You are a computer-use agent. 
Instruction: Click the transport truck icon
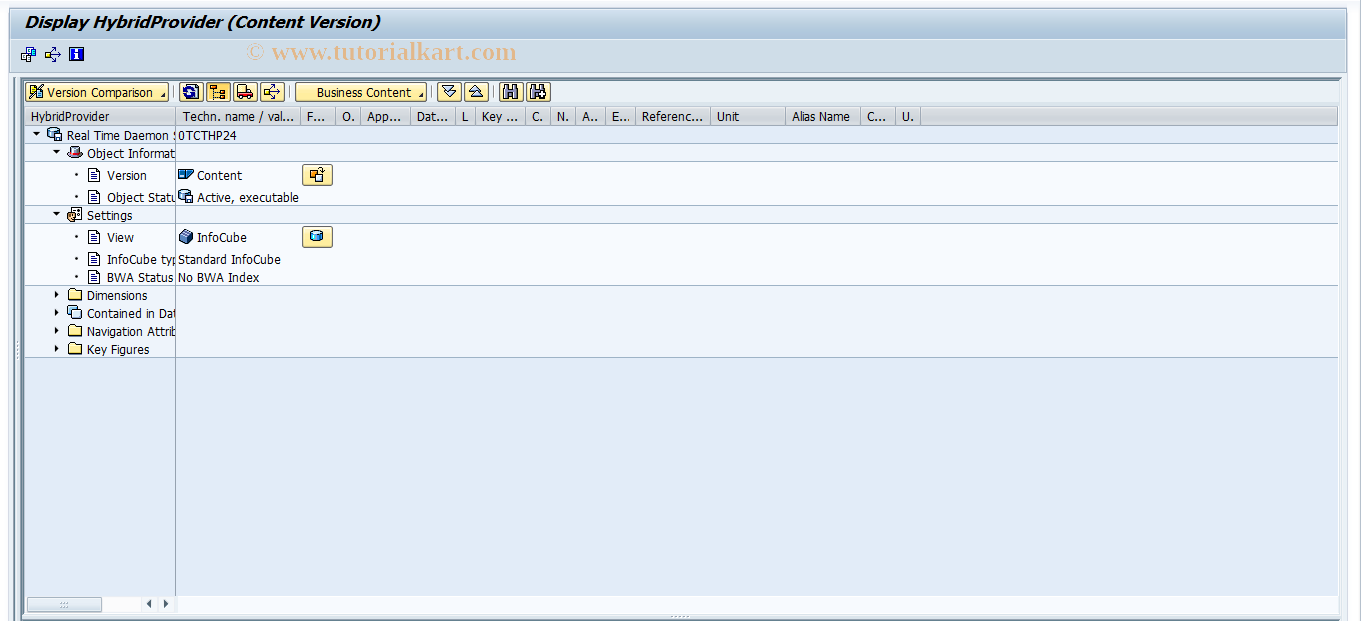point(245,92)
